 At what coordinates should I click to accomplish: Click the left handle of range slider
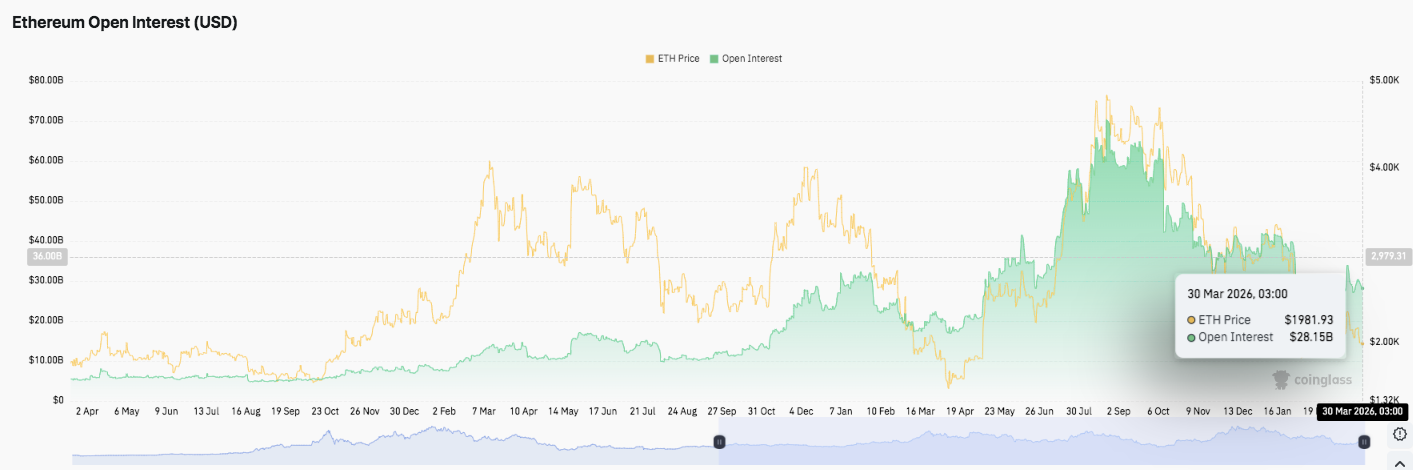point(719,442)
